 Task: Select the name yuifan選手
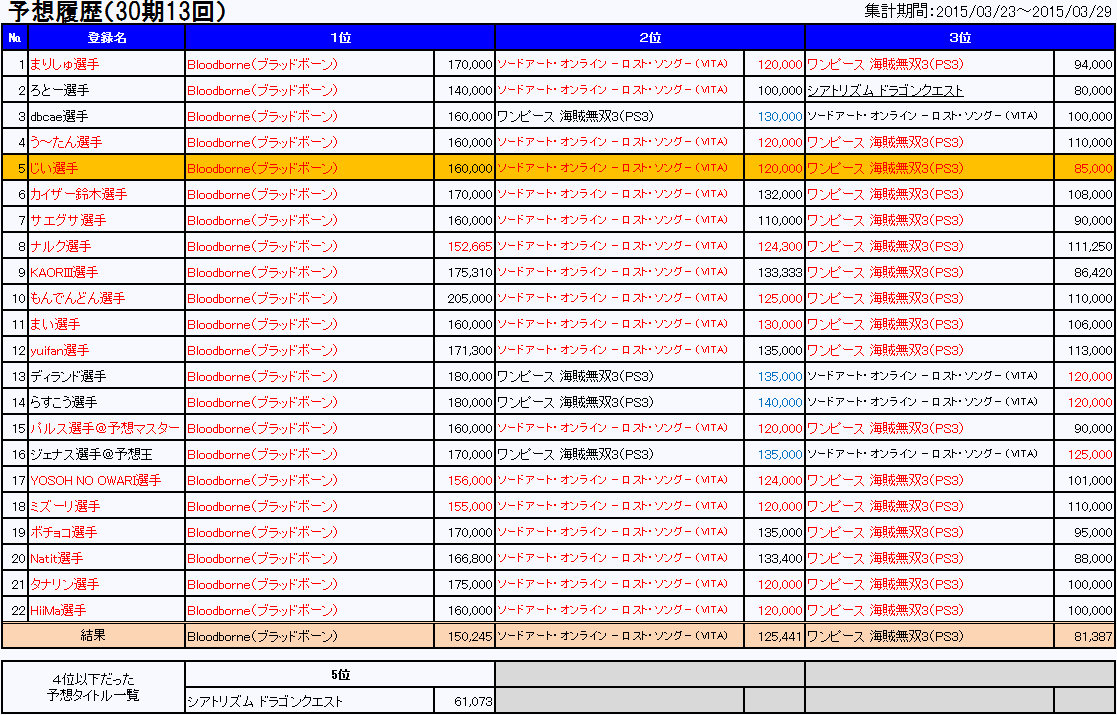click(60, 350)
